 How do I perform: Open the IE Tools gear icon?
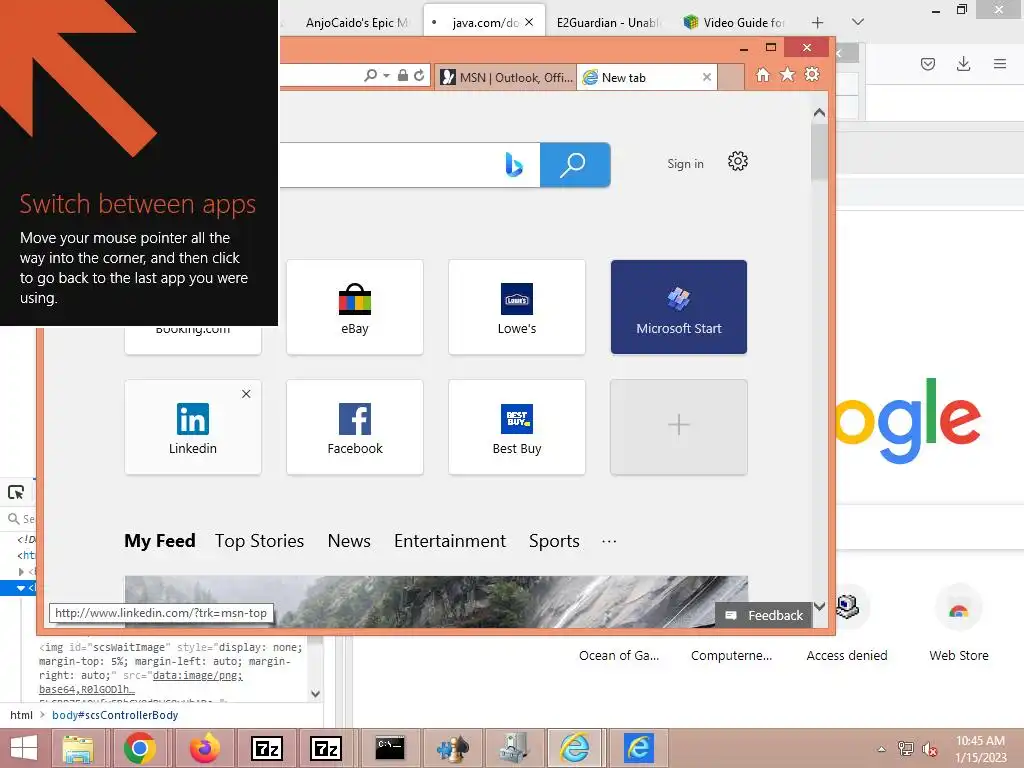812,74
